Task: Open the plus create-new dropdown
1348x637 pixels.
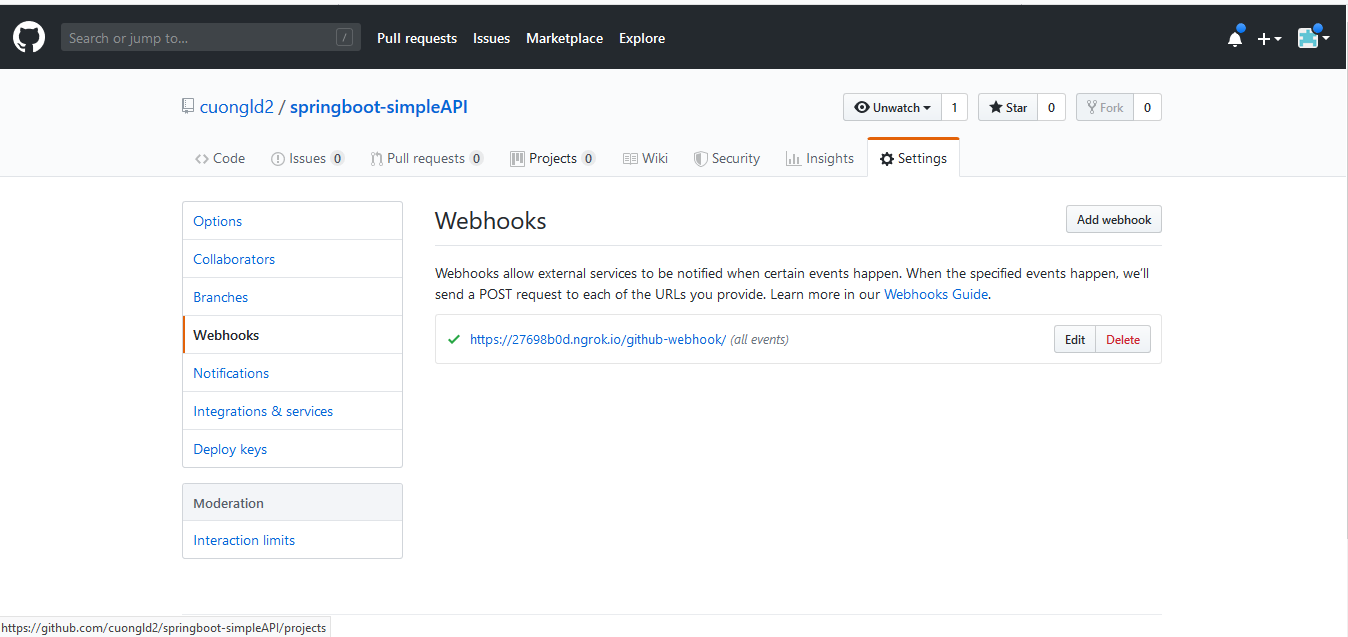Action: (x=1269, y=39)
